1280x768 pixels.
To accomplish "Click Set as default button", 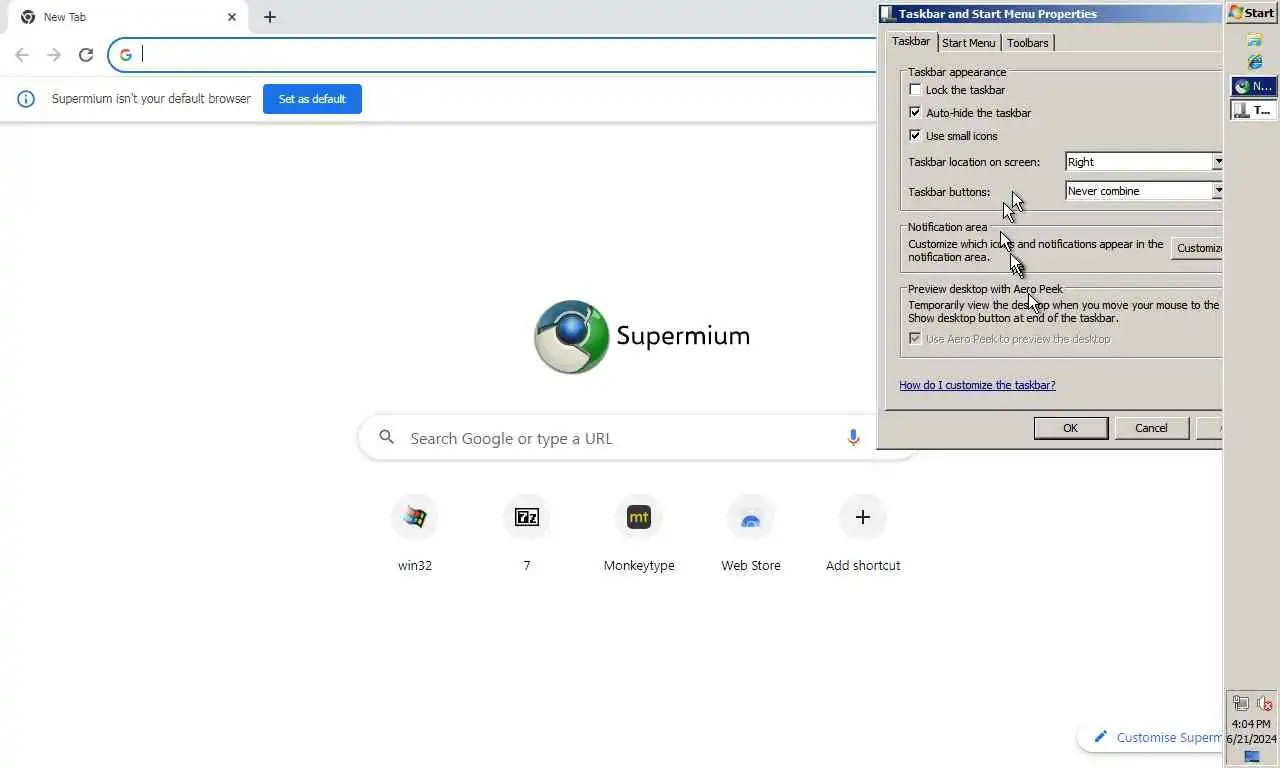I will 312,99.
